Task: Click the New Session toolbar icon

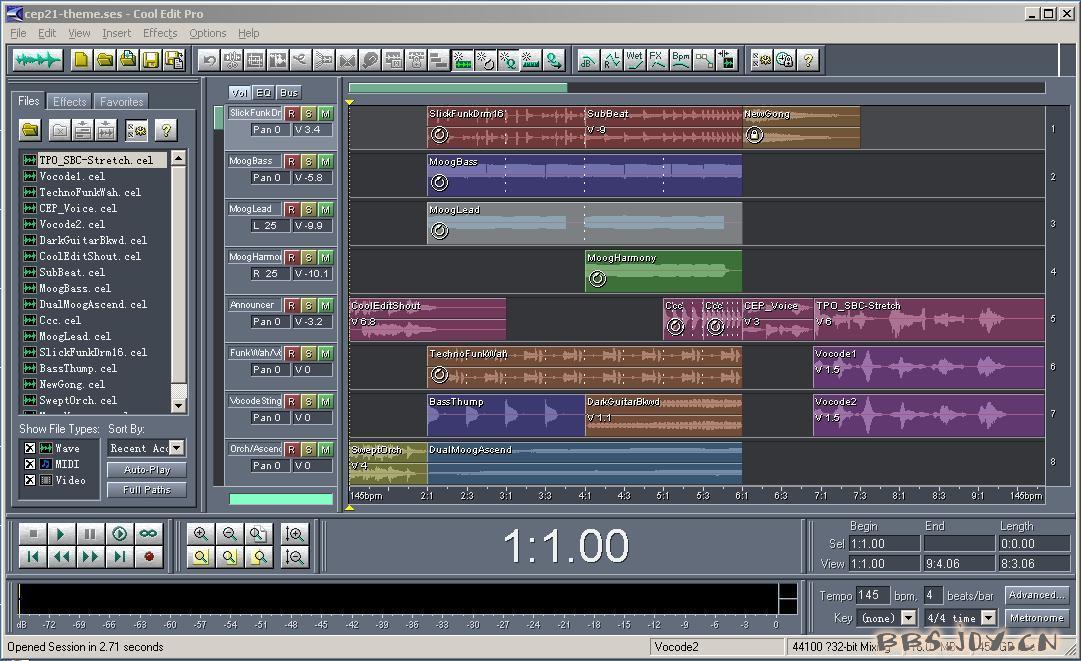Action: 81,60
